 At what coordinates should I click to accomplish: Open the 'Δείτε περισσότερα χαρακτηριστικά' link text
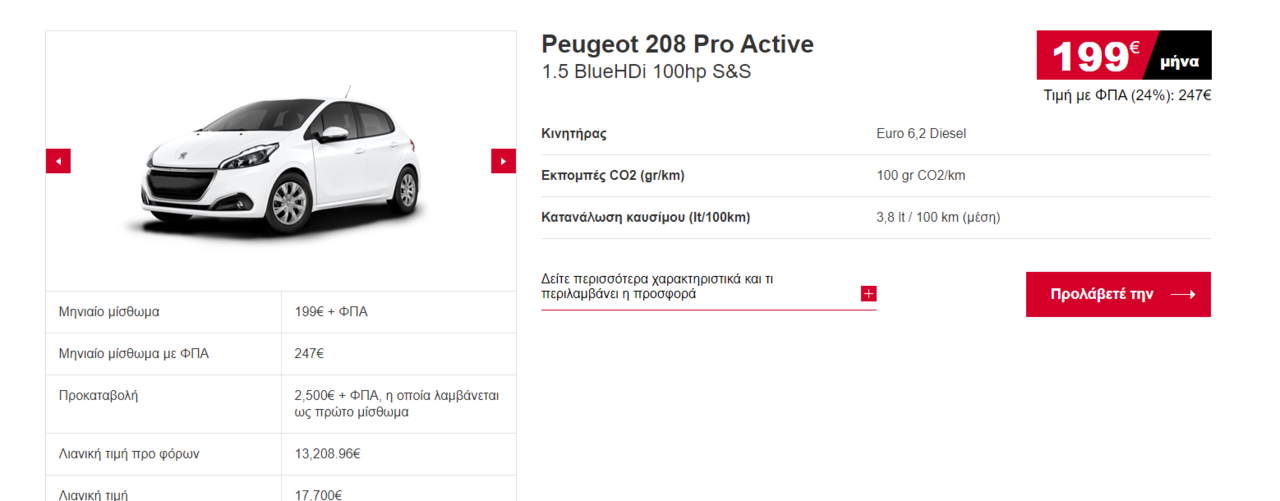click(657, 287)
